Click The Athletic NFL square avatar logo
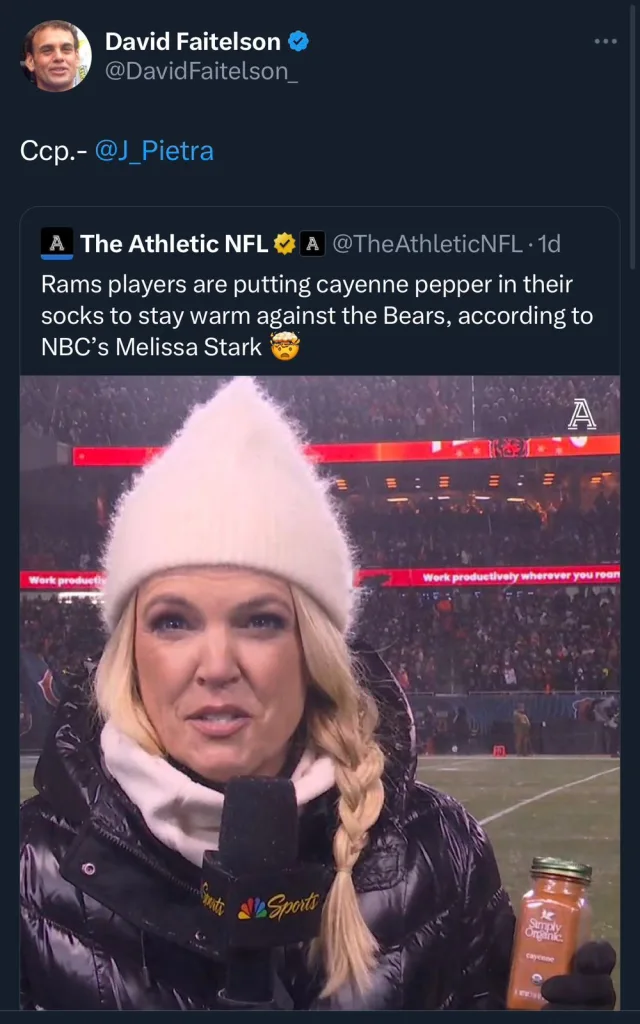The height and width of the screenshot is (1024, 640). [x=57, y=243]
